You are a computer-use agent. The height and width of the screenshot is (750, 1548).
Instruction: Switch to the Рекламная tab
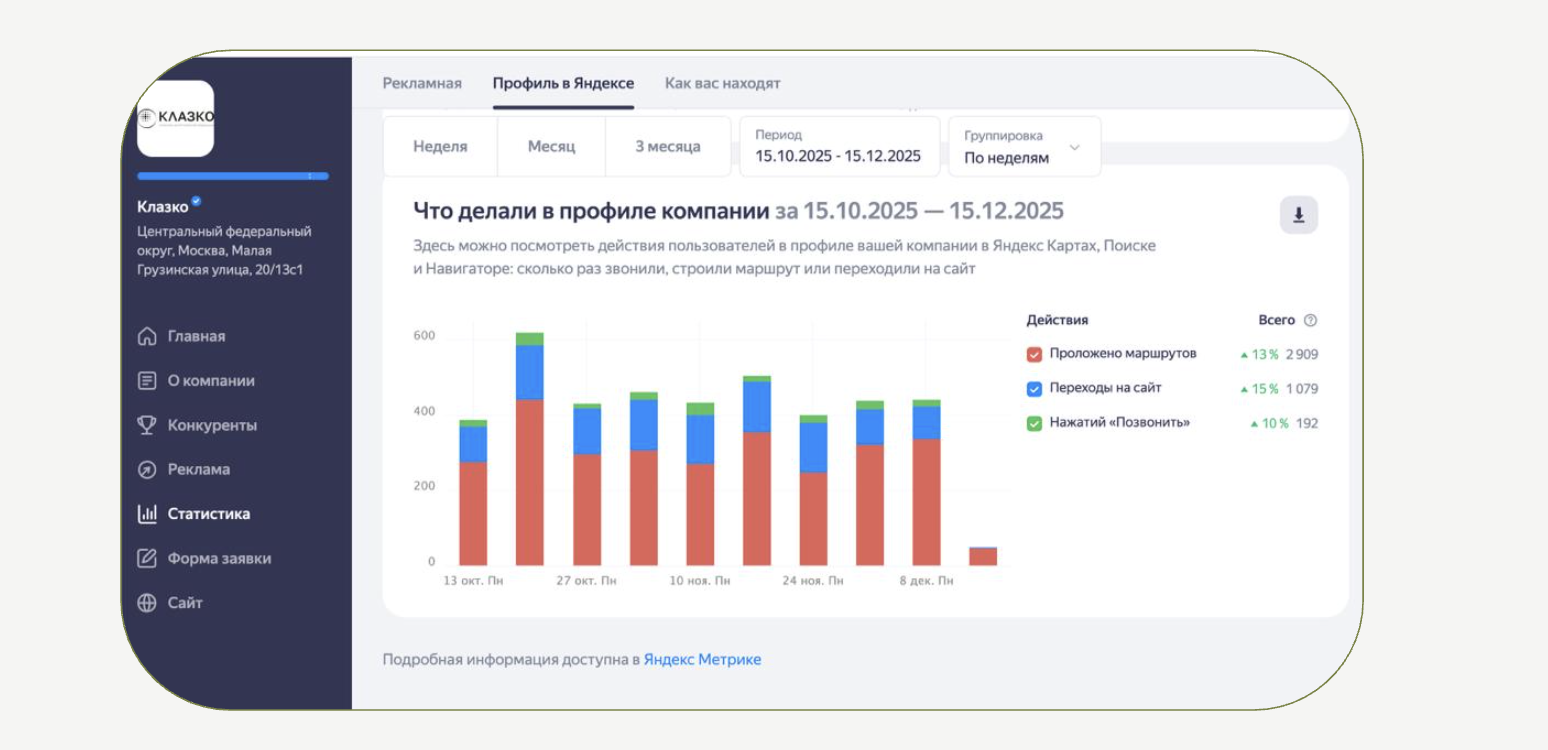pyautogui.click(x=422, y=83)
